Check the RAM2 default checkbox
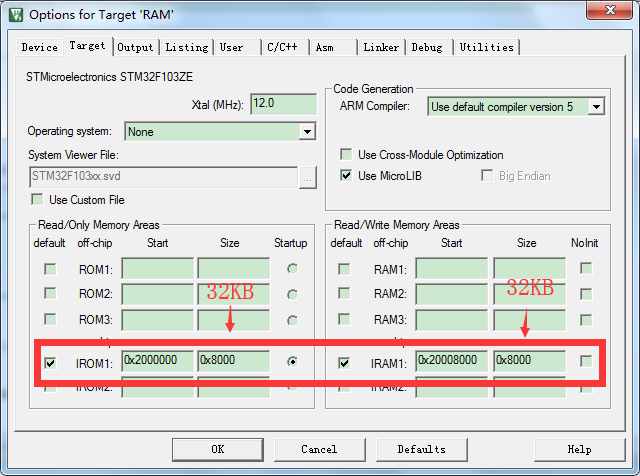Screen dimensions: 640x476 (344, 294)
